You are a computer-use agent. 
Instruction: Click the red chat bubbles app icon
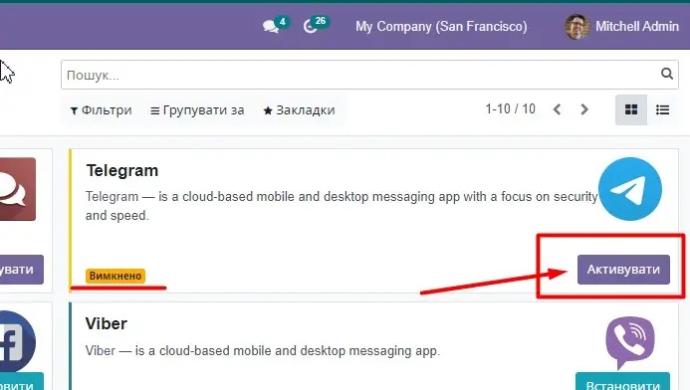coord(18,189)
